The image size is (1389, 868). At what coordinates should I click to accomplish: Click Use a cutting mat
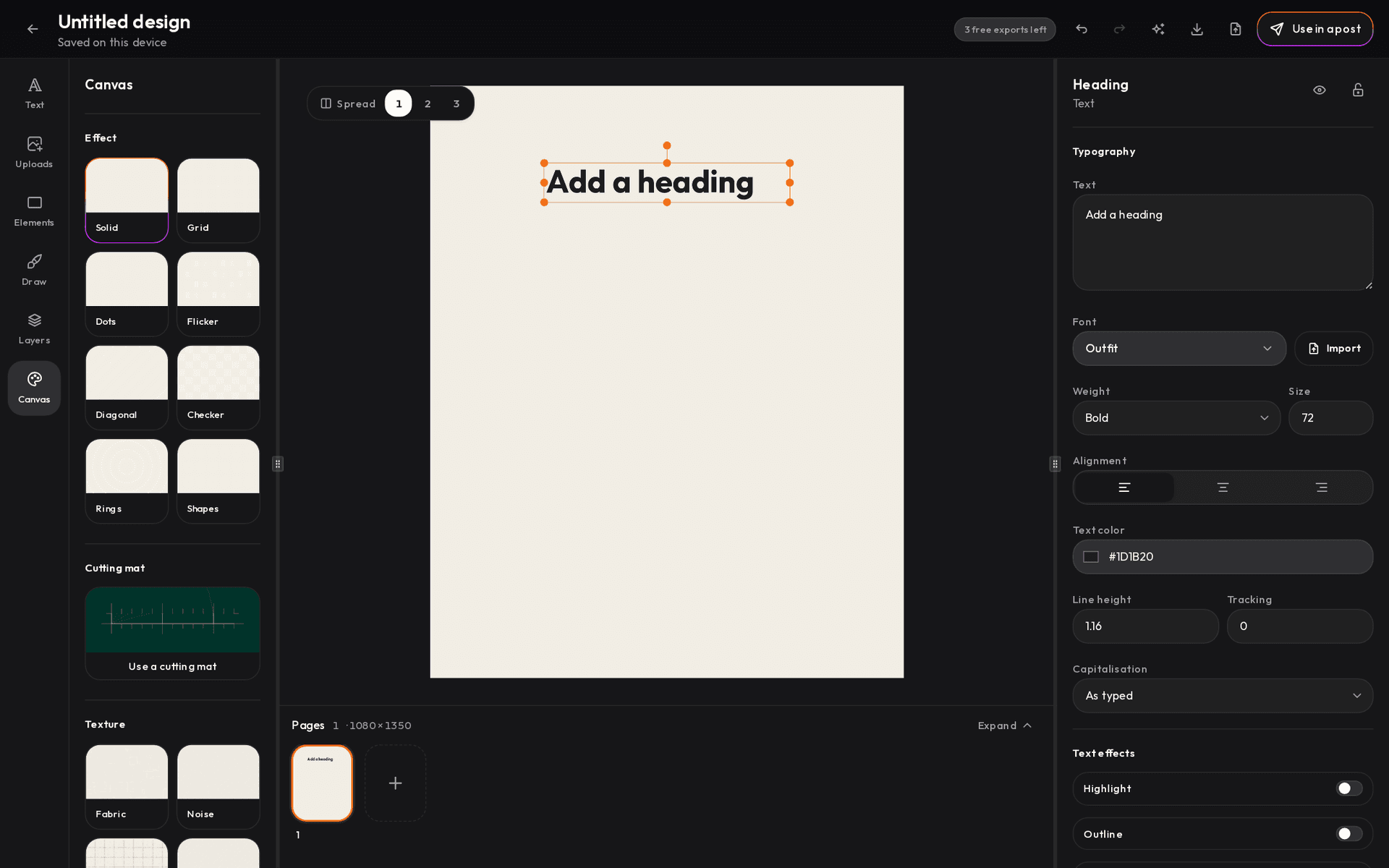tap(172, 634)
